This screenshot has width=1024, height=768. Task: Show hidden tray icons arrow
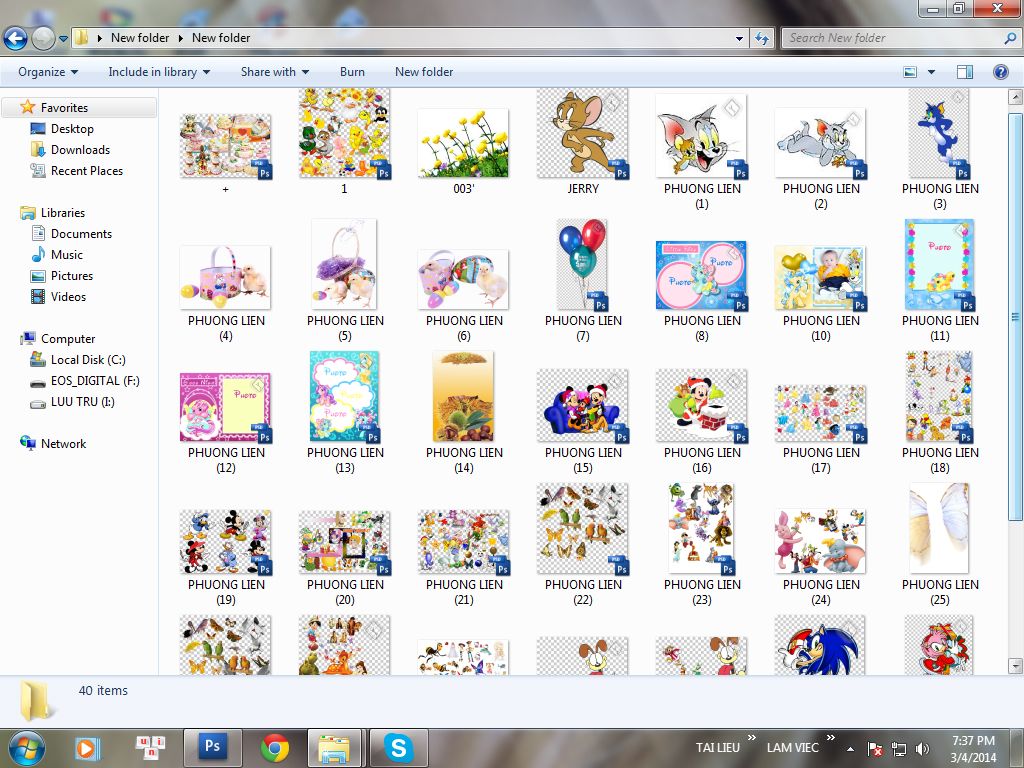pyautogui.click(x=850, y=749)
